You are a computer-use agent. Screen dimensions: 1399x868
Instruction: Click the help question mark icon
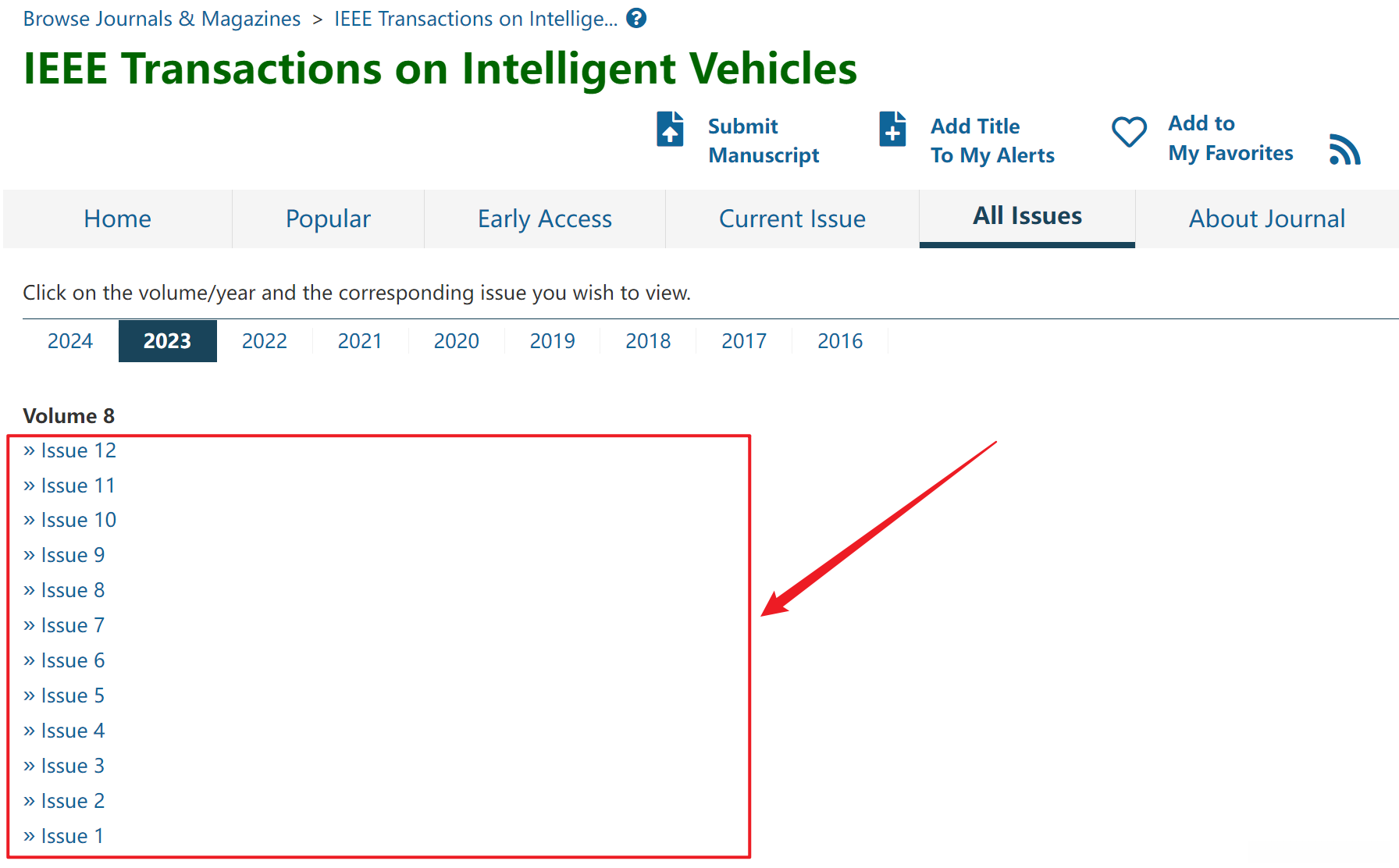coord(636,18)
